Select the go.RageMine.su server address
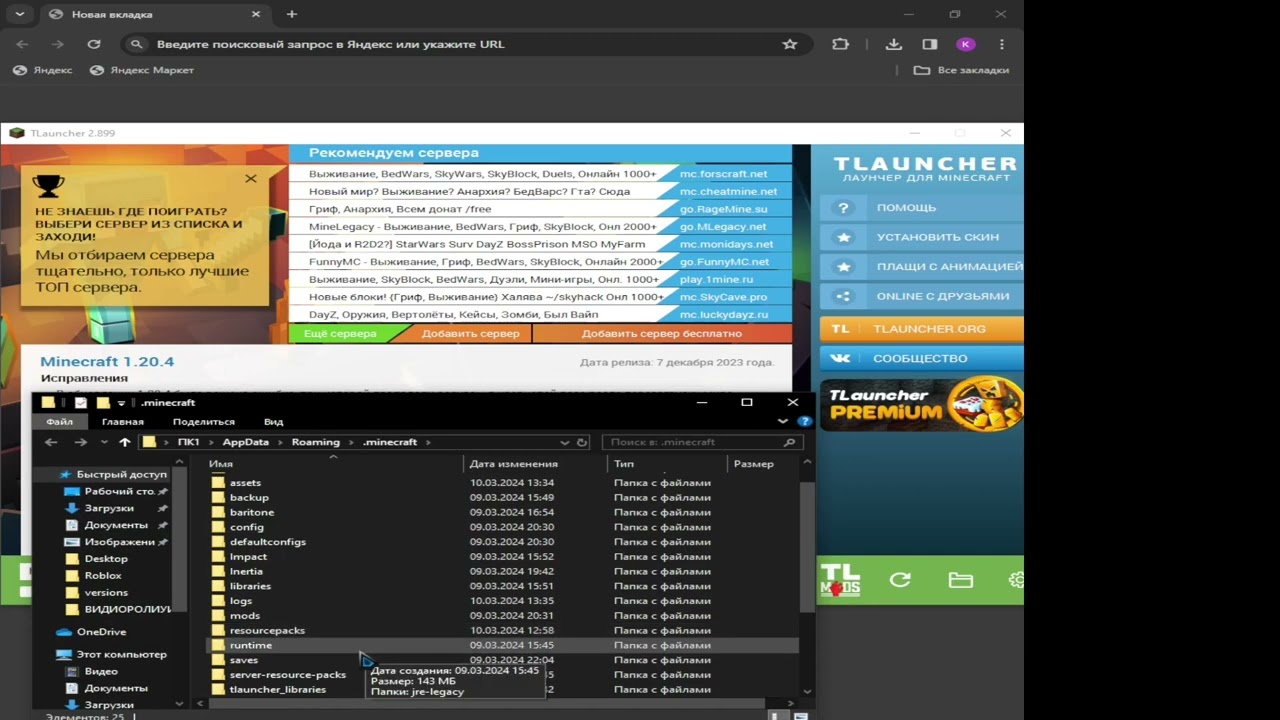 [724, 209]
